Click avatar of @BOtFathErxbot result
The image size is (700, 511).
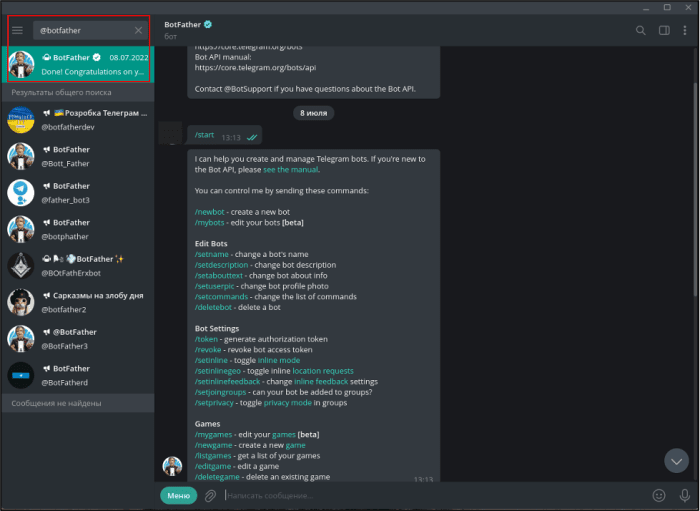[x=21, y=266]
